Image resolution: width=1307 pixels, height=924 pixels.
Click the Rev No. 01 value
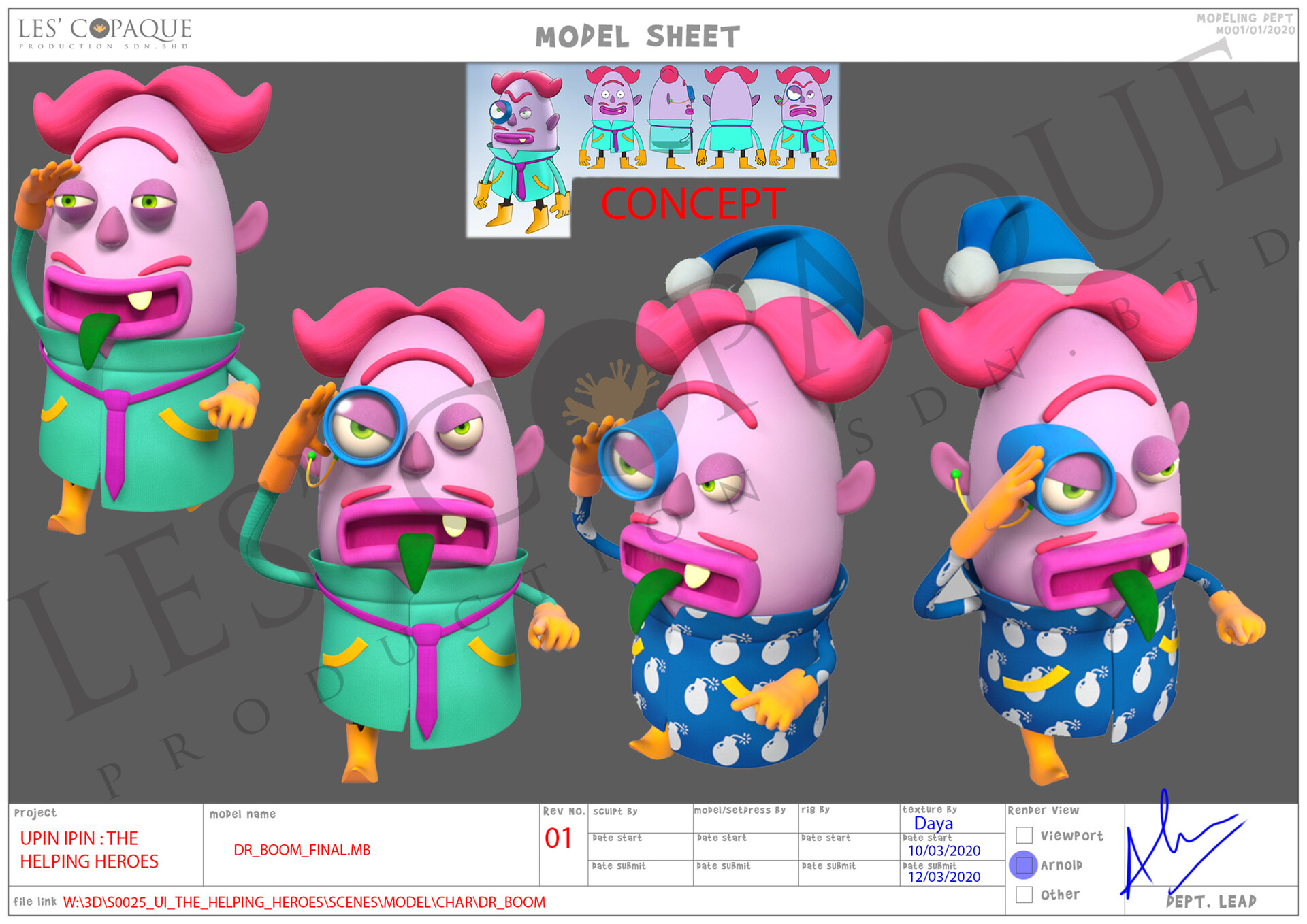(x=558, y=838)
